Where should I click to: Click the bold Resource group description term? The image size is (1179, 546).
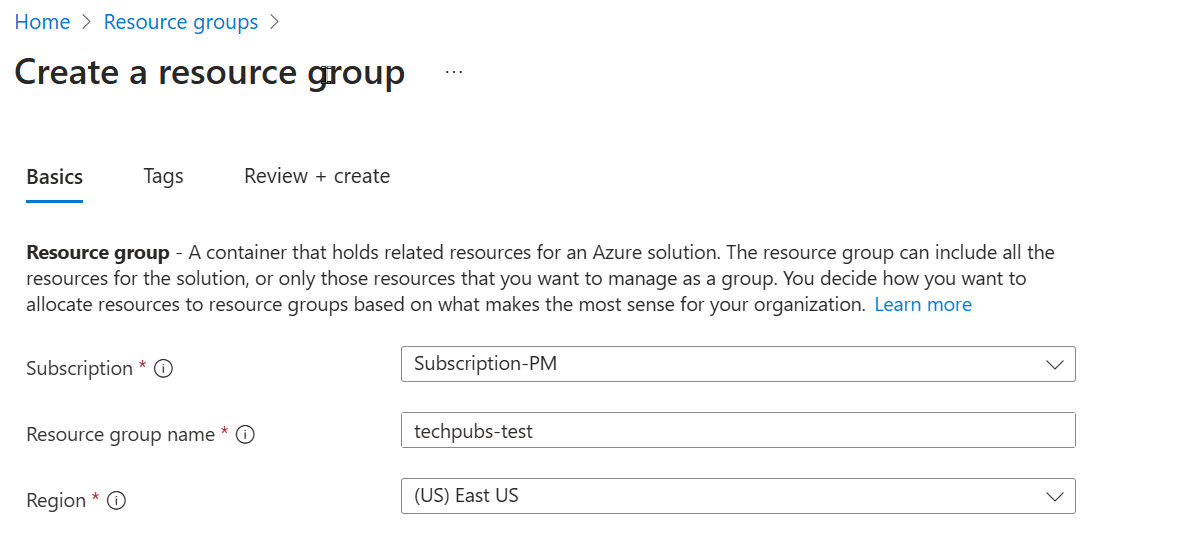point(98,252)
